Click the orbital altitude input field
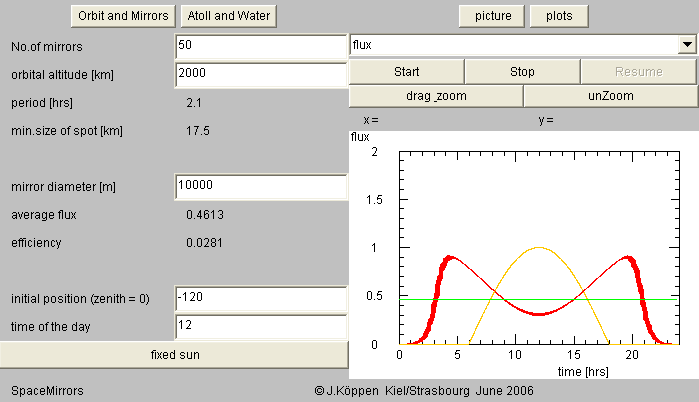Screen dimensions: 699x402 click(260, 73)
